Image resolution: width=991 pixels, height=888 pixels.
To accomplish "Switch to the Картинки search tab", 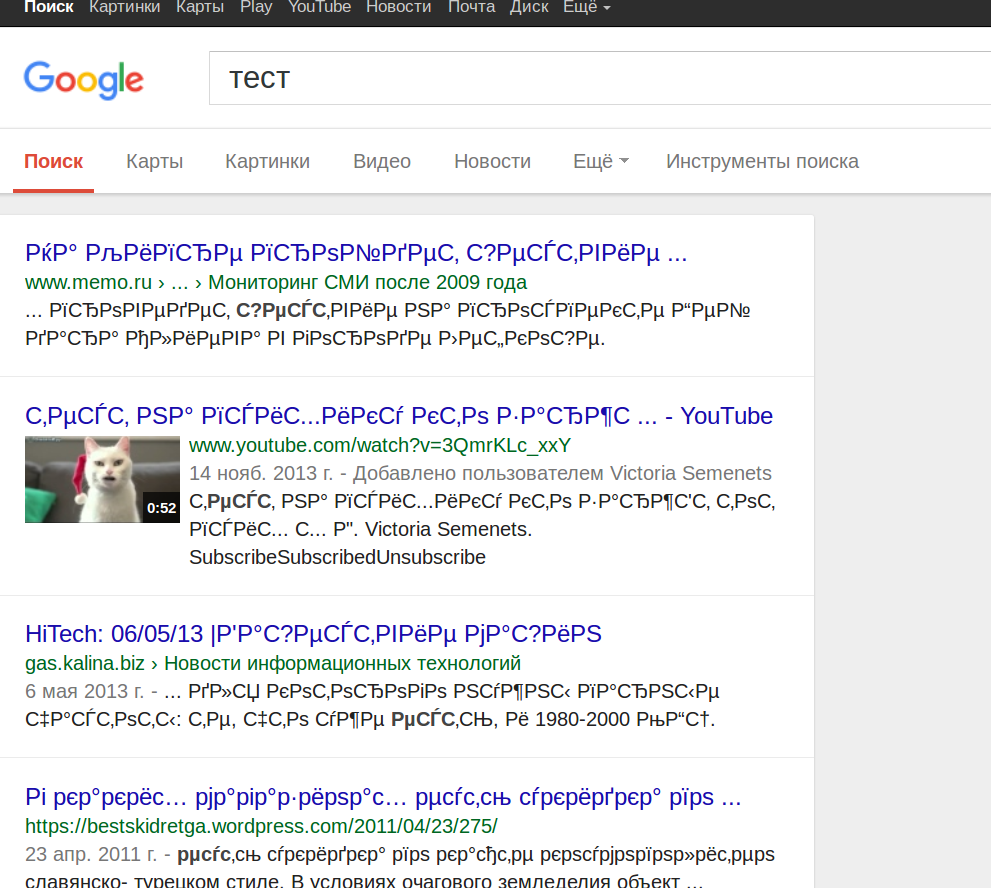I will [267, 161].
